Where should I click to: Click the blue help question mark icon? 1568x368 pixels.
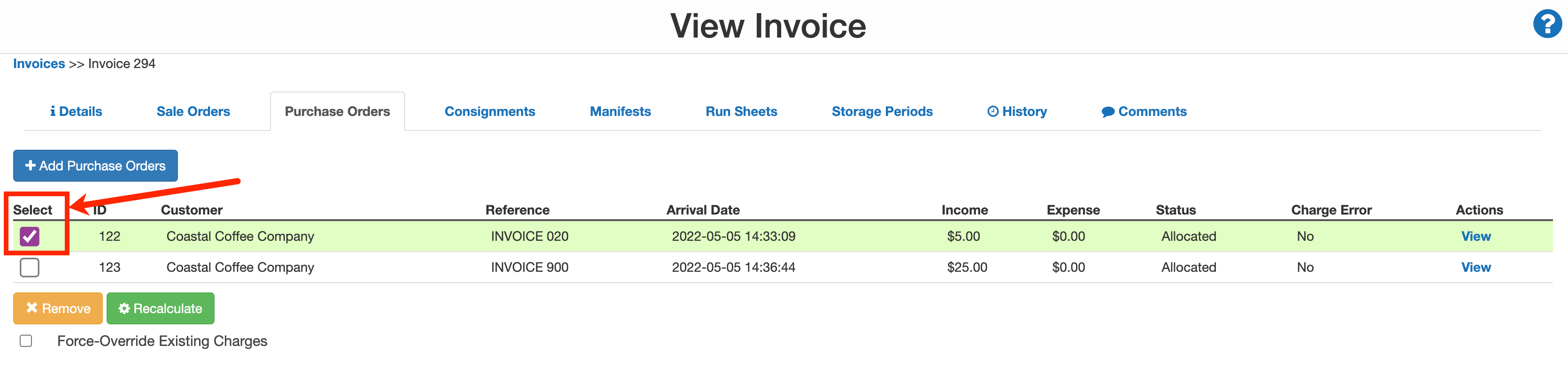(x=1547, y=25)
